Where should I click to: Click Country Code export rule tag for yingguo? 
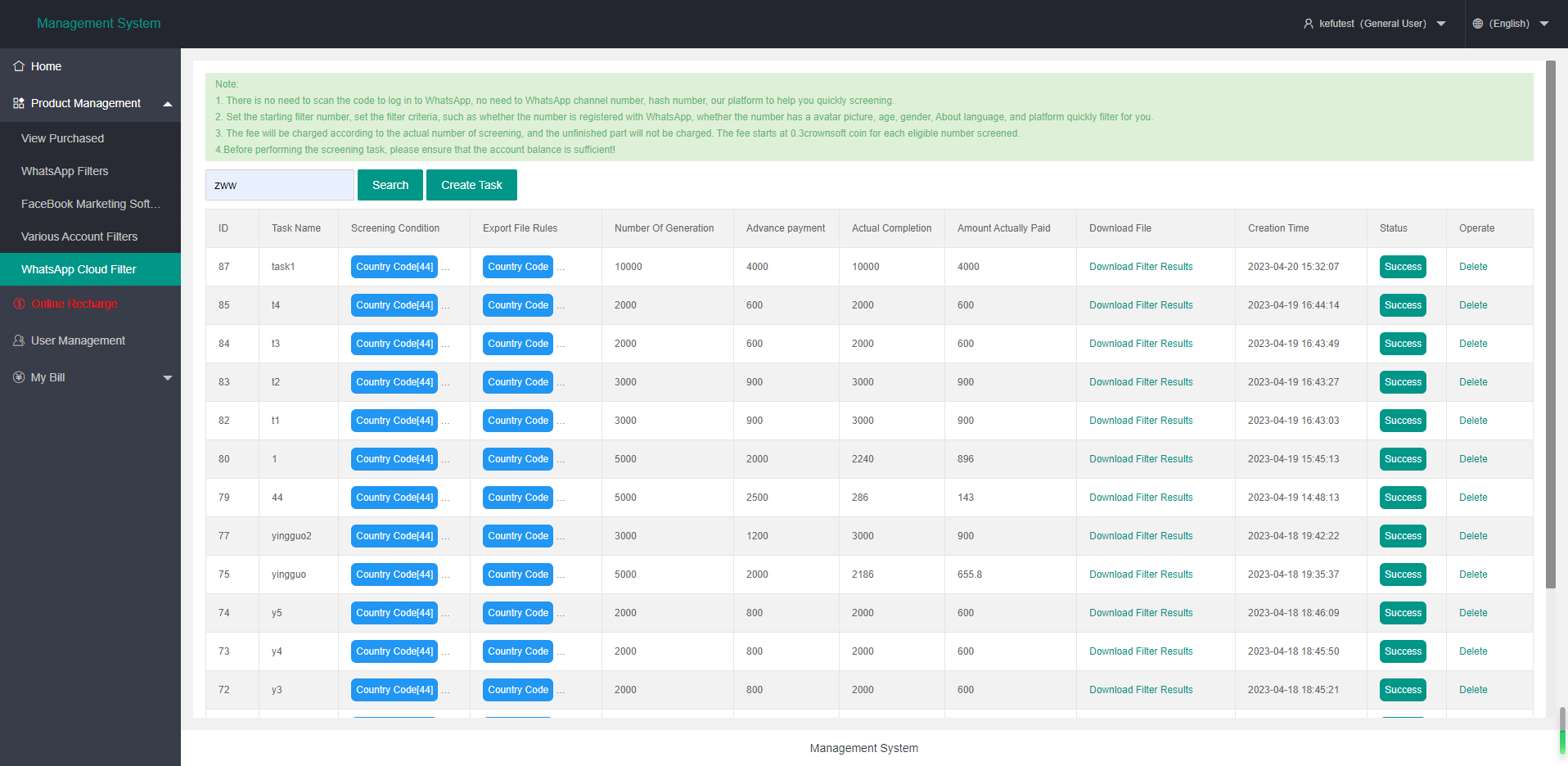click(x=518, y=574)
